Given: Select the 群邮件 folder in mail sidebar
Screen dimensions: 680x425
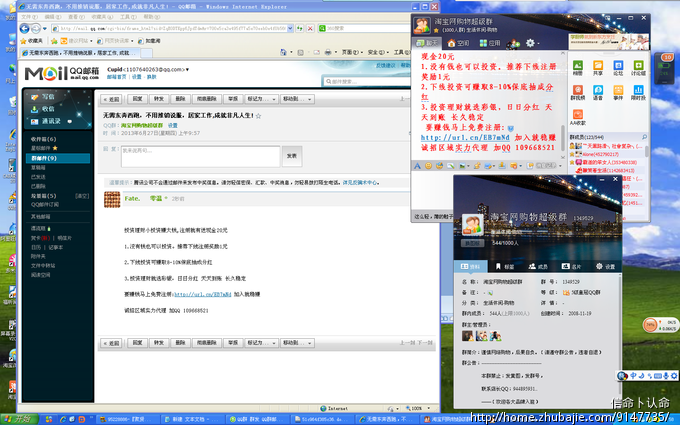Looking at the screenshot, I should [40, 158].
